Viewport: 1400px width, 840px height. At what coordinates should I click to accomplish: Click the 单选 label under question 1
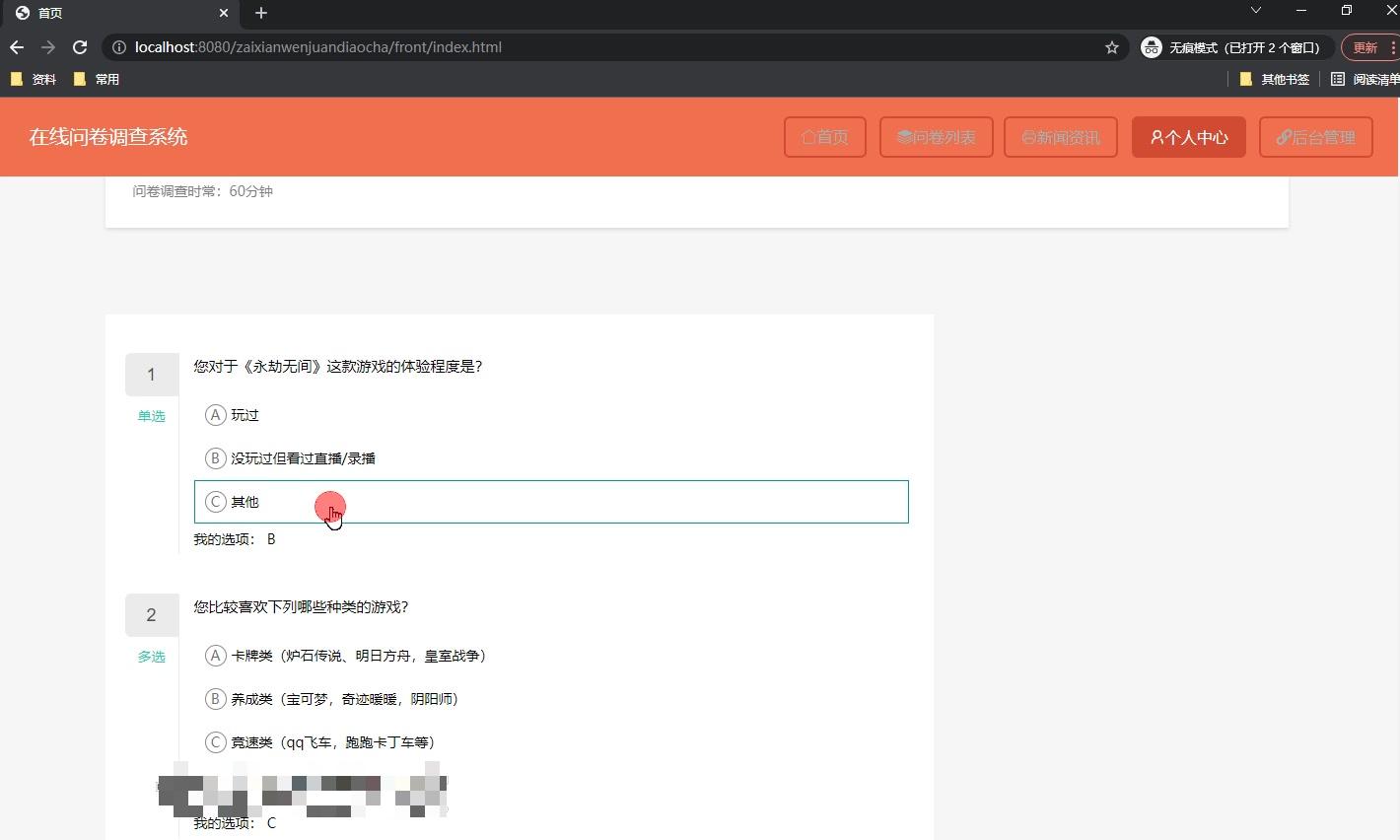[152, 416]
